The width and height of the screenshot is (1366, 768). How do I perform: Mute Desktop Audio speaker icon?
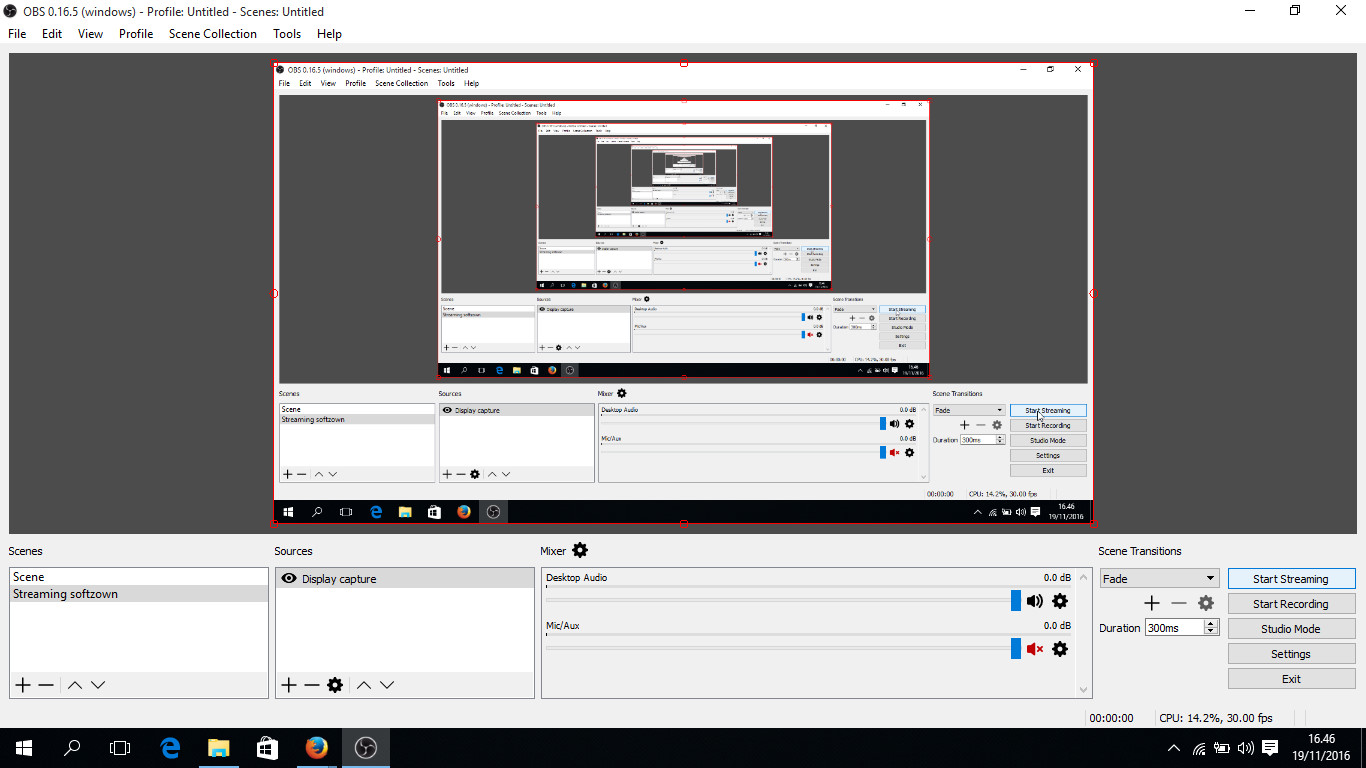[x=1035, y=601]
